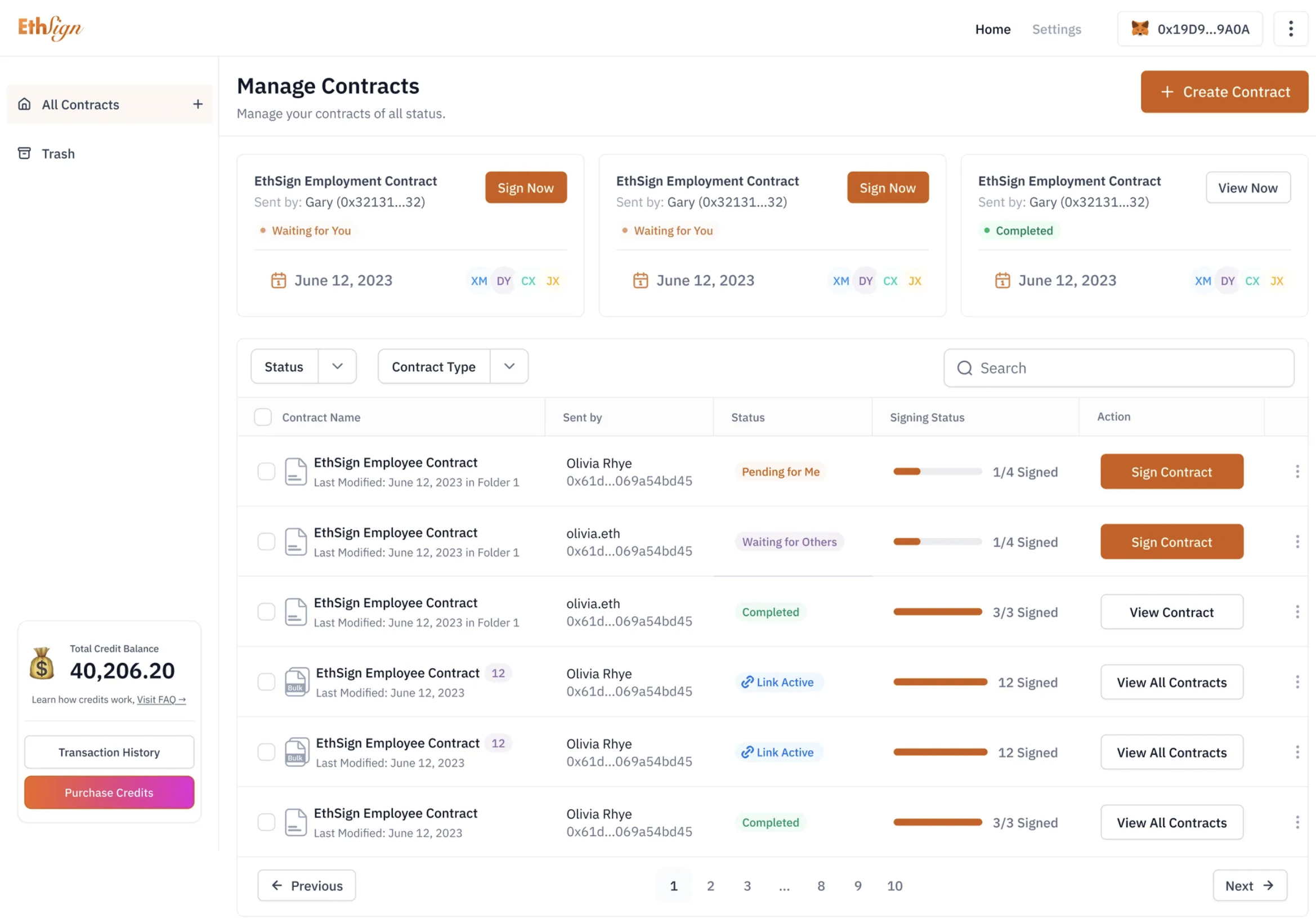Click the MetaMask fox wallet icon
The width and height of the screenshot is (1316, 923).
tap(1139, 29)
